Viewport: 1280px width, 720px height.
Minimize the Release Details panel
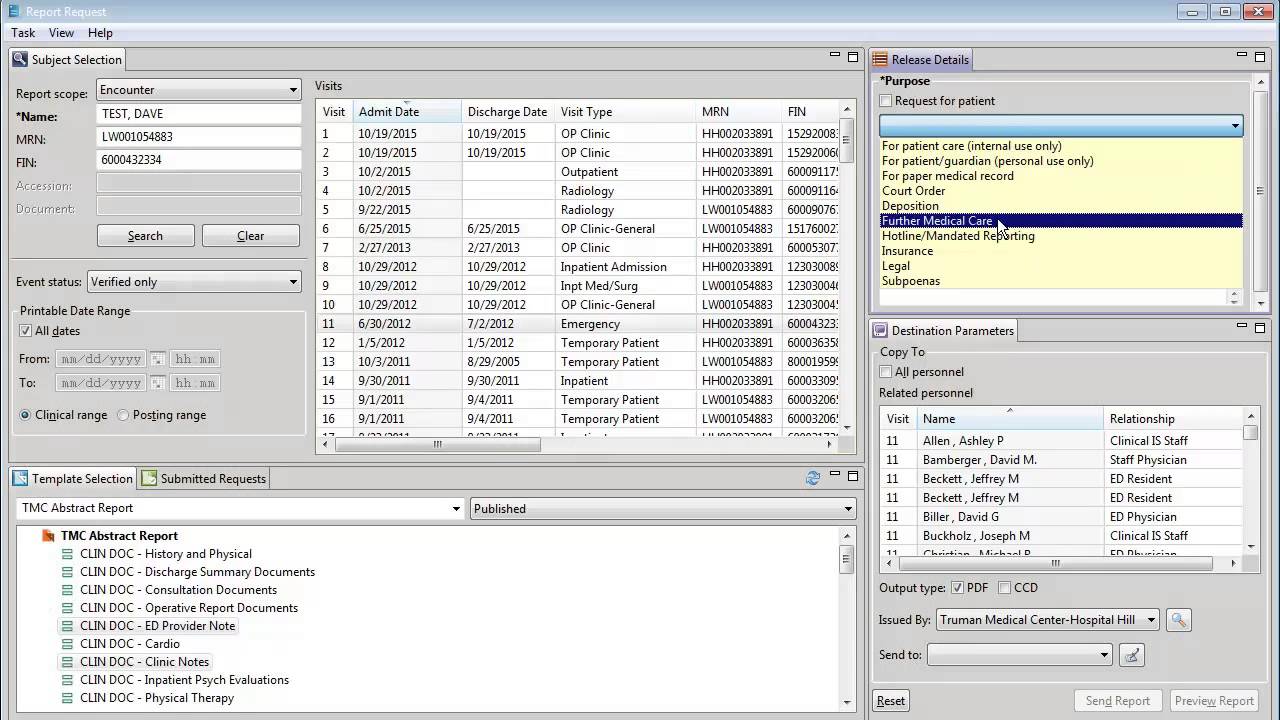point(1242,55)
